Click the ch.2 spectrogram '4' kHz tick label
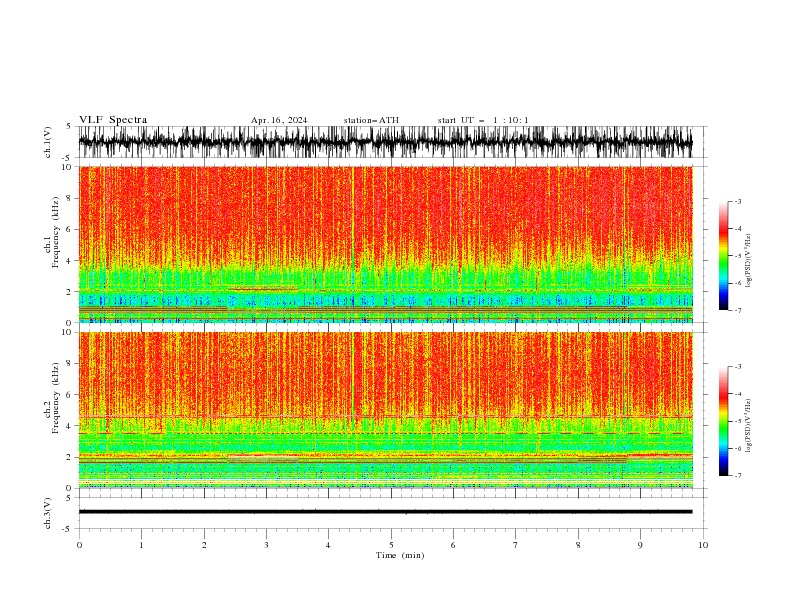Viewport: 792px width, 612px height. tap(70, 426)
